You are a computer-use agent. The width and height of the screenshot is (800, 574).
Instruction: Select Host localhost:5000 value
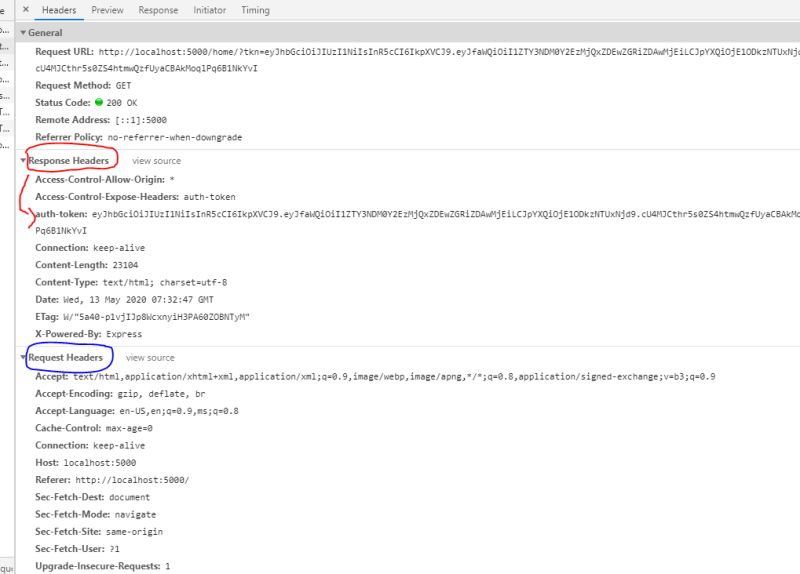[99, 463]
